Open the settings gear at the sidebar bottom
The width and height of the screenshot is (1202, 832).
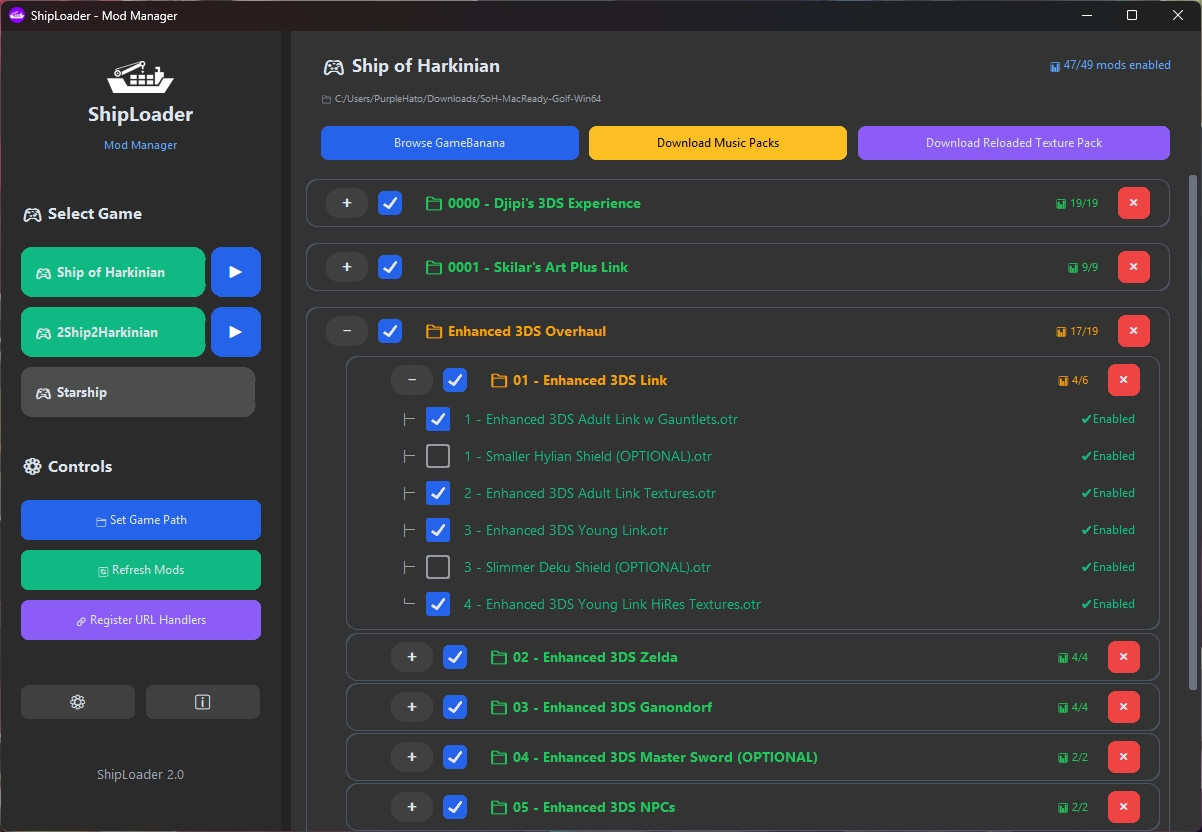(77, 702)
